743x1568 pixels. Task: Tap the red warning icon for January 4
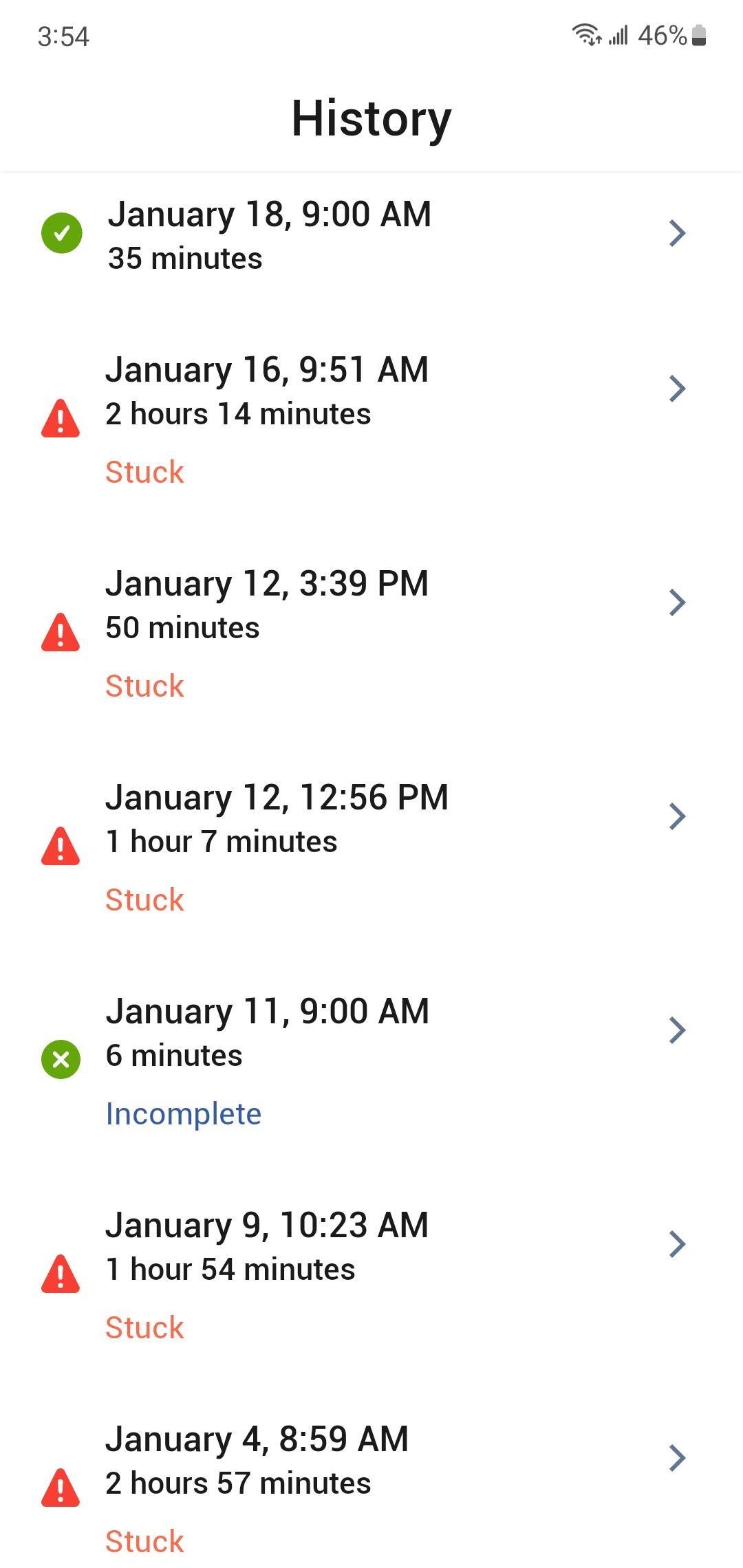tap(61, 1488)
